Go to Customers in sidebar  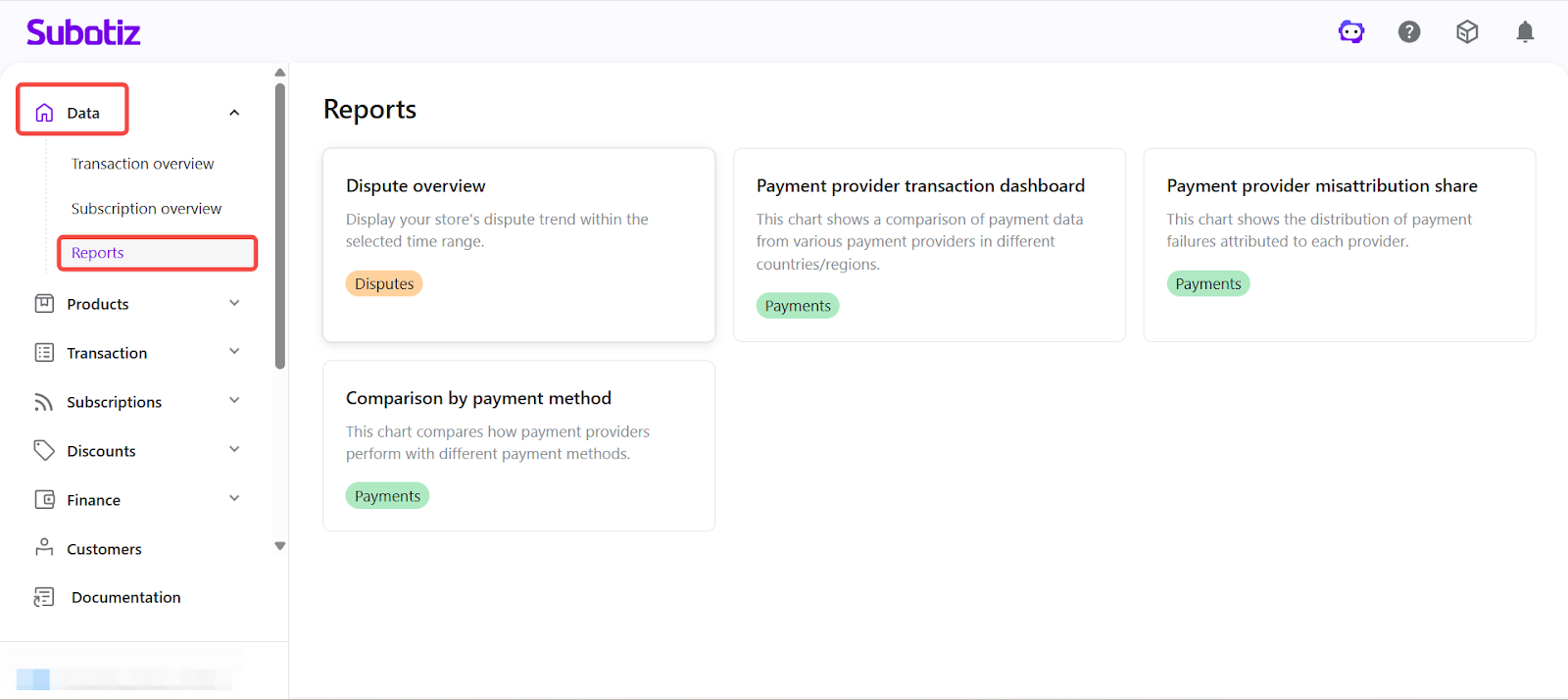(x=104, y=549)
